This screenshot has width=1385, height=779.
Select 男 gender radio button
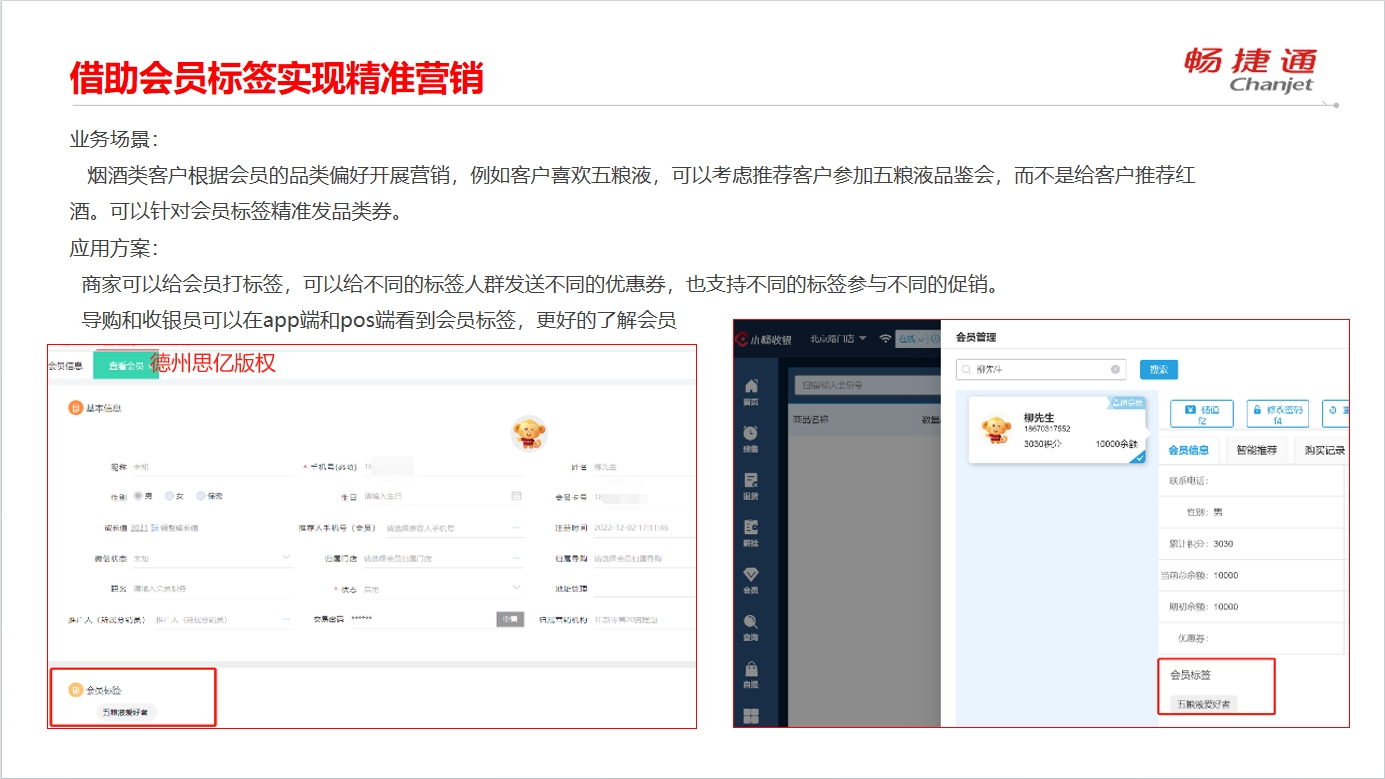click(x=138, y=496)
